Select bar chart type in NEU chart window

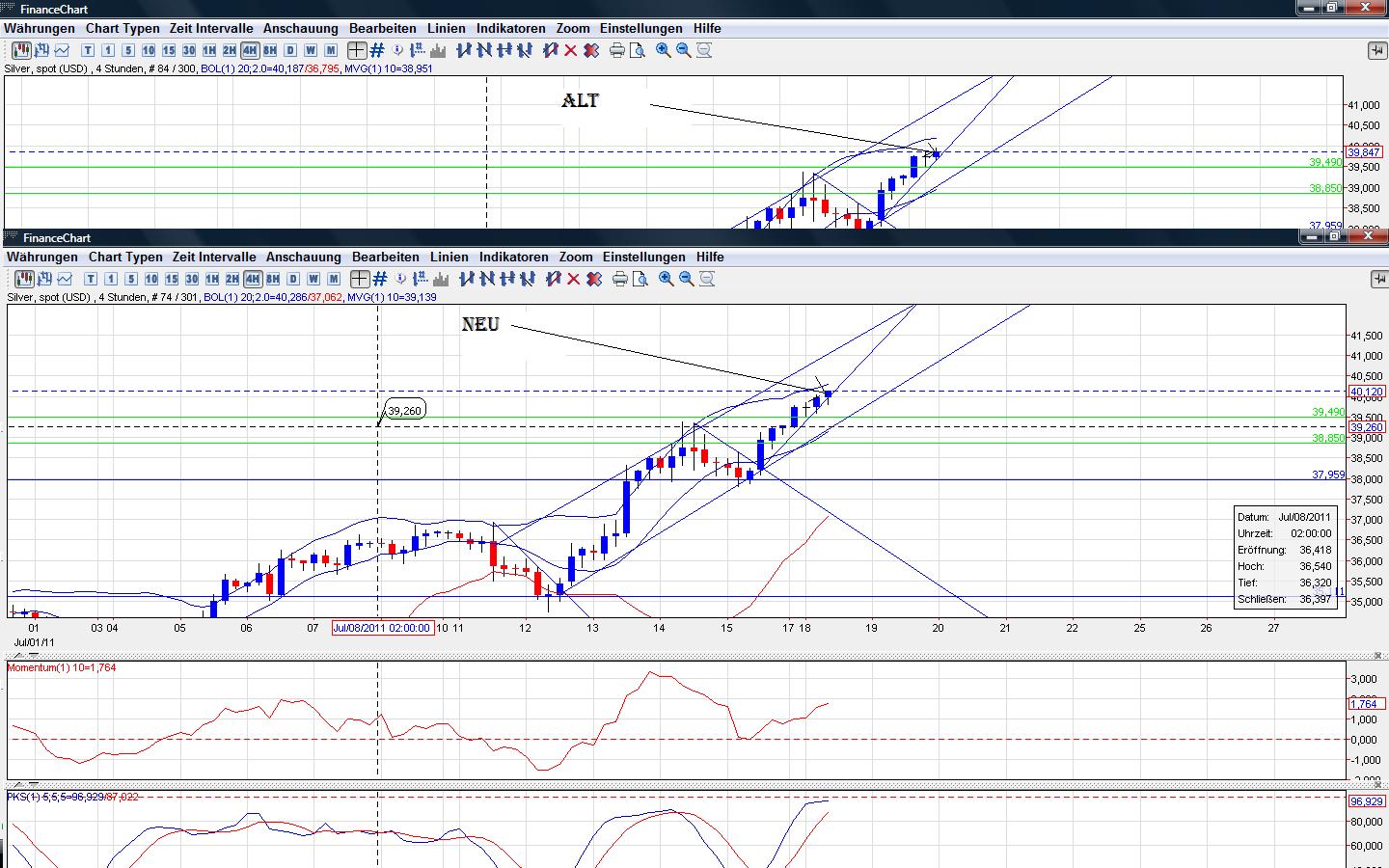click(44, 279)
